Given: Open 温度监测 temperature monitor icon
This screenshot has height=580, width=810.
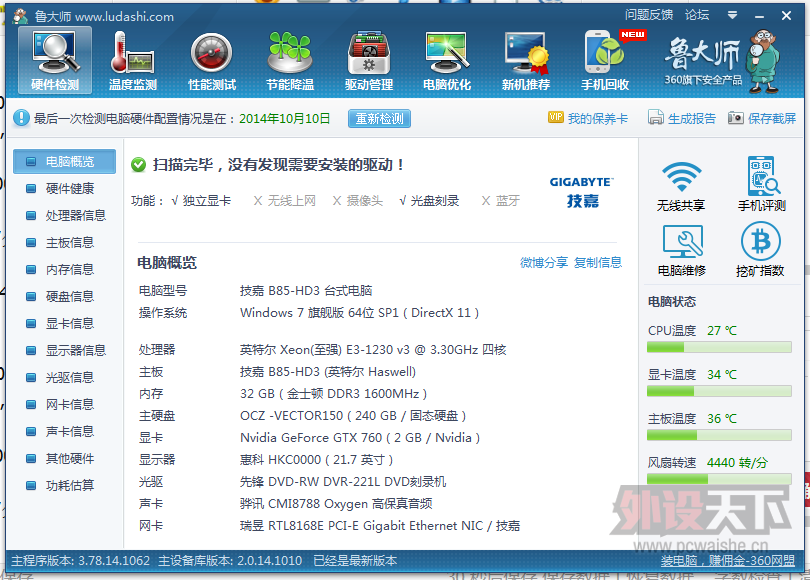Looking at the screenshot, I should pos(133,60).
